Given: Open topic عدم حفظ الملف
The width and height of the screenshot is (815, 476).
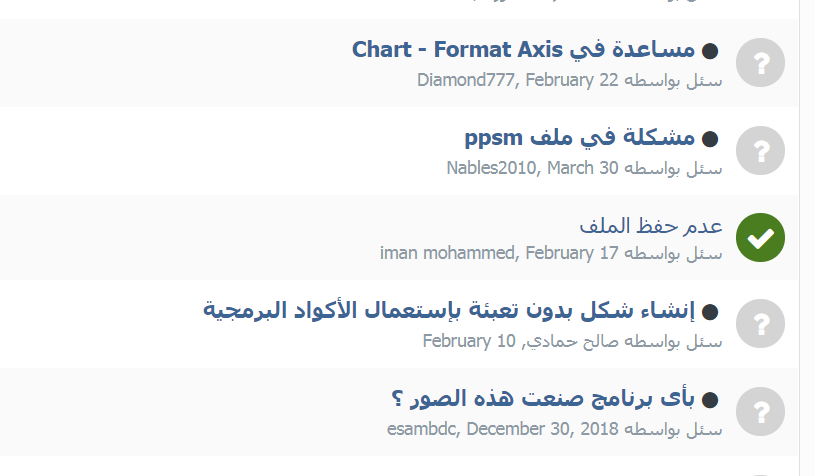Looking at the screenshot, I should click(x=651, y=226).
